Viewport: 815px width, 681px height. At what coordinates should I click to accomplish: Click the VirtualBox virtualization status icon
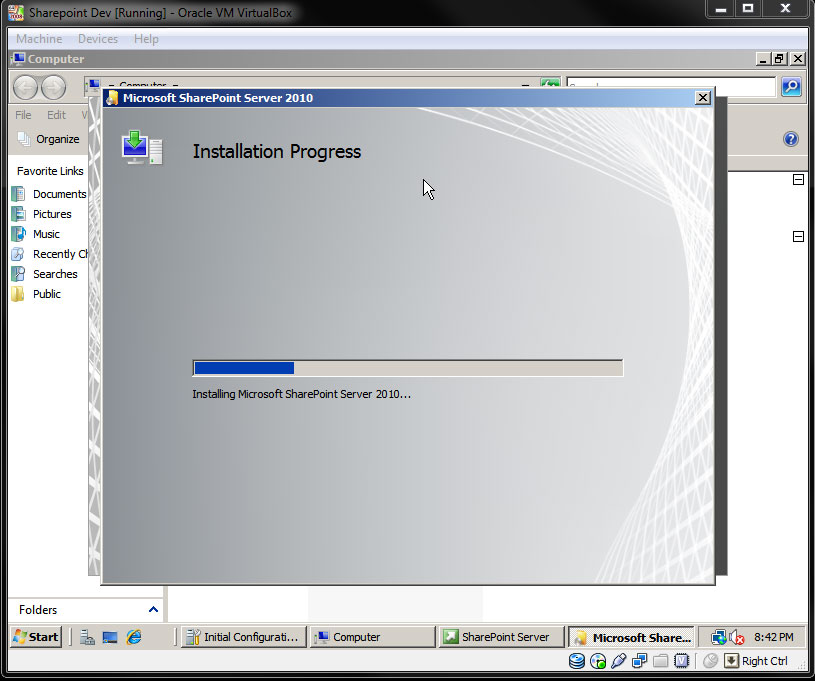(681, 661)
